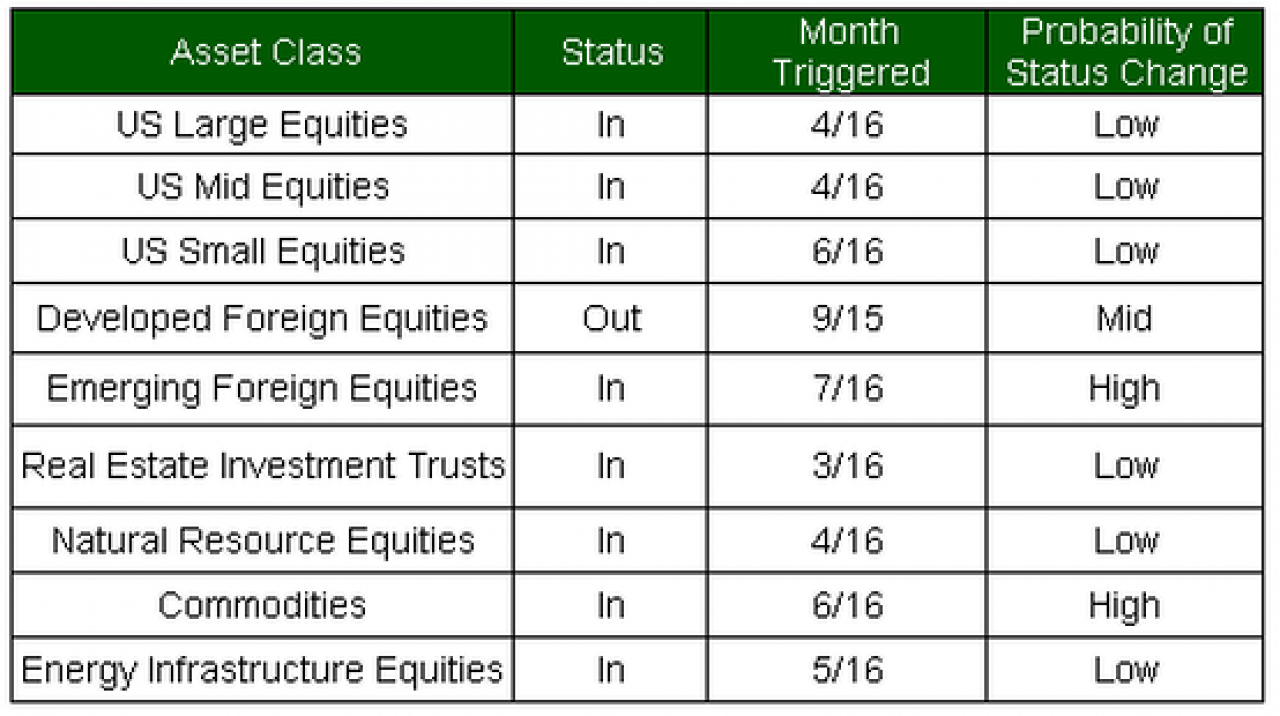Screen dimensions: 1280x716
Task: Select the Emerging Foreign Equities cell
Action: [x=264, y=388]
